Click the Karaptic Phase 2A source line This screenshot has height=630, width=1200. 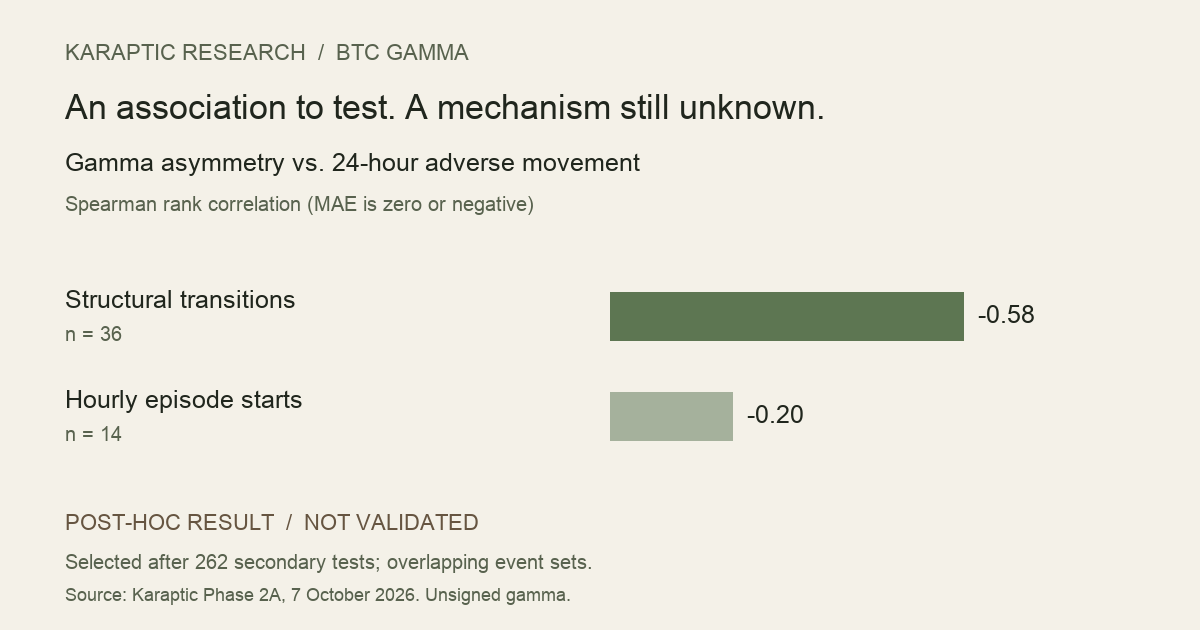tap(317, 595)
